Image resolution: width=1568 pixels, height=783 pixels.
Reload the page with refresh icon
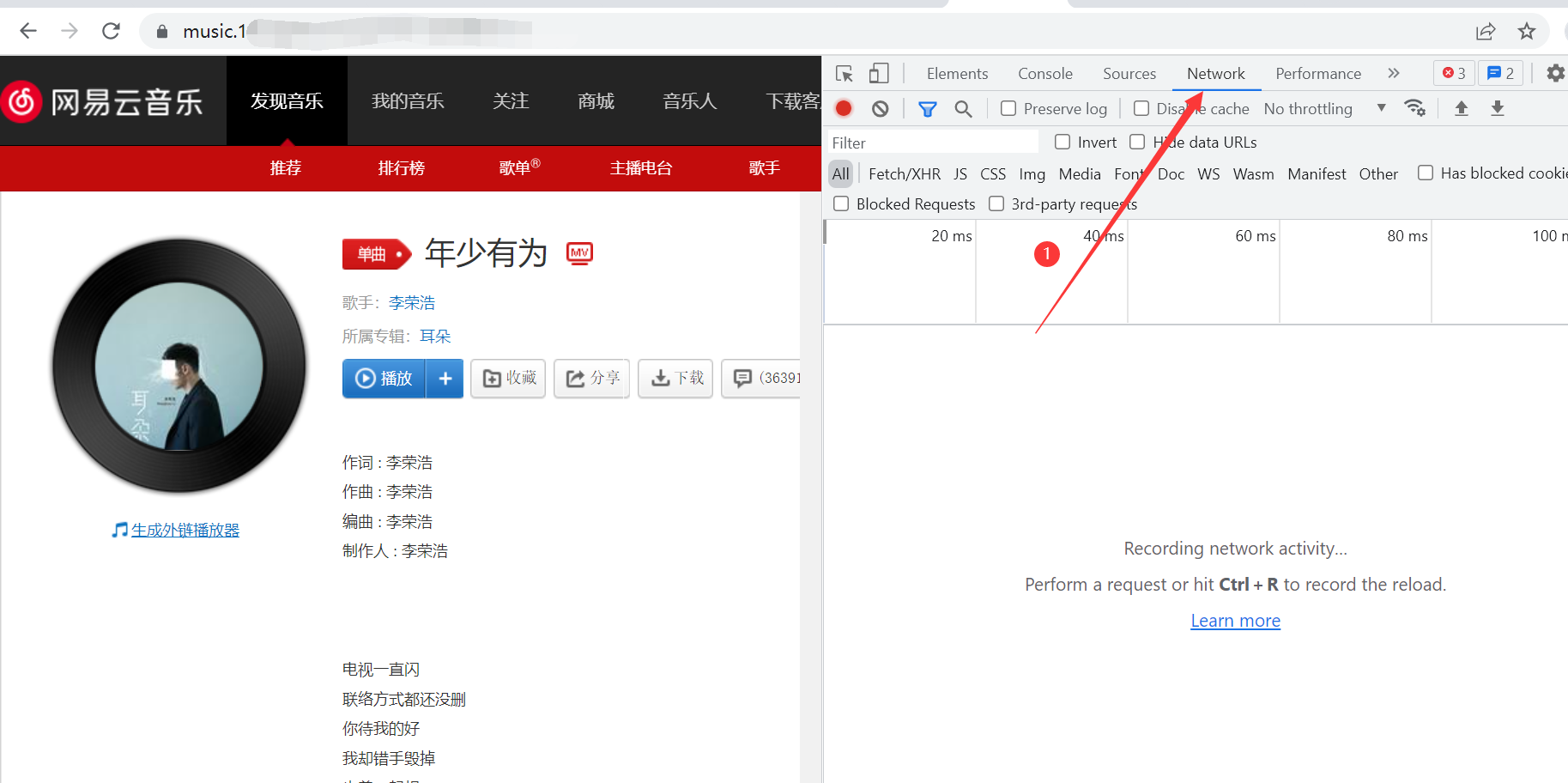coord(111,31)
